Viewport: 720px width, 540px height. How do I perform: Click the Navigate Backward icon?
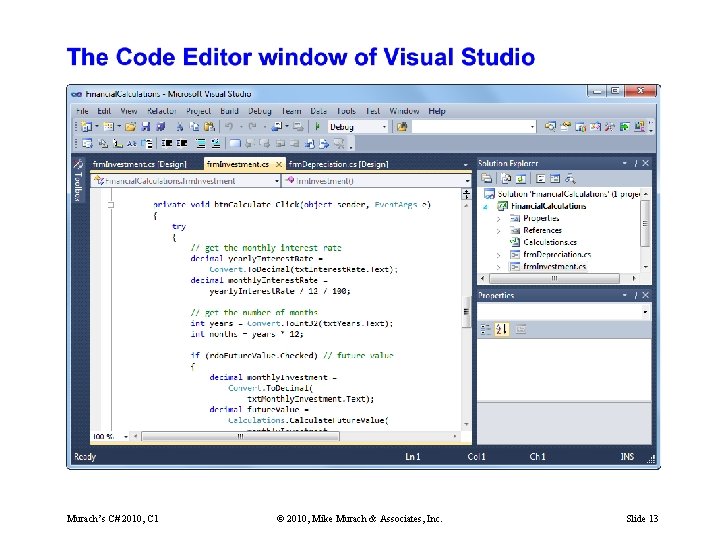click(277, 126)
